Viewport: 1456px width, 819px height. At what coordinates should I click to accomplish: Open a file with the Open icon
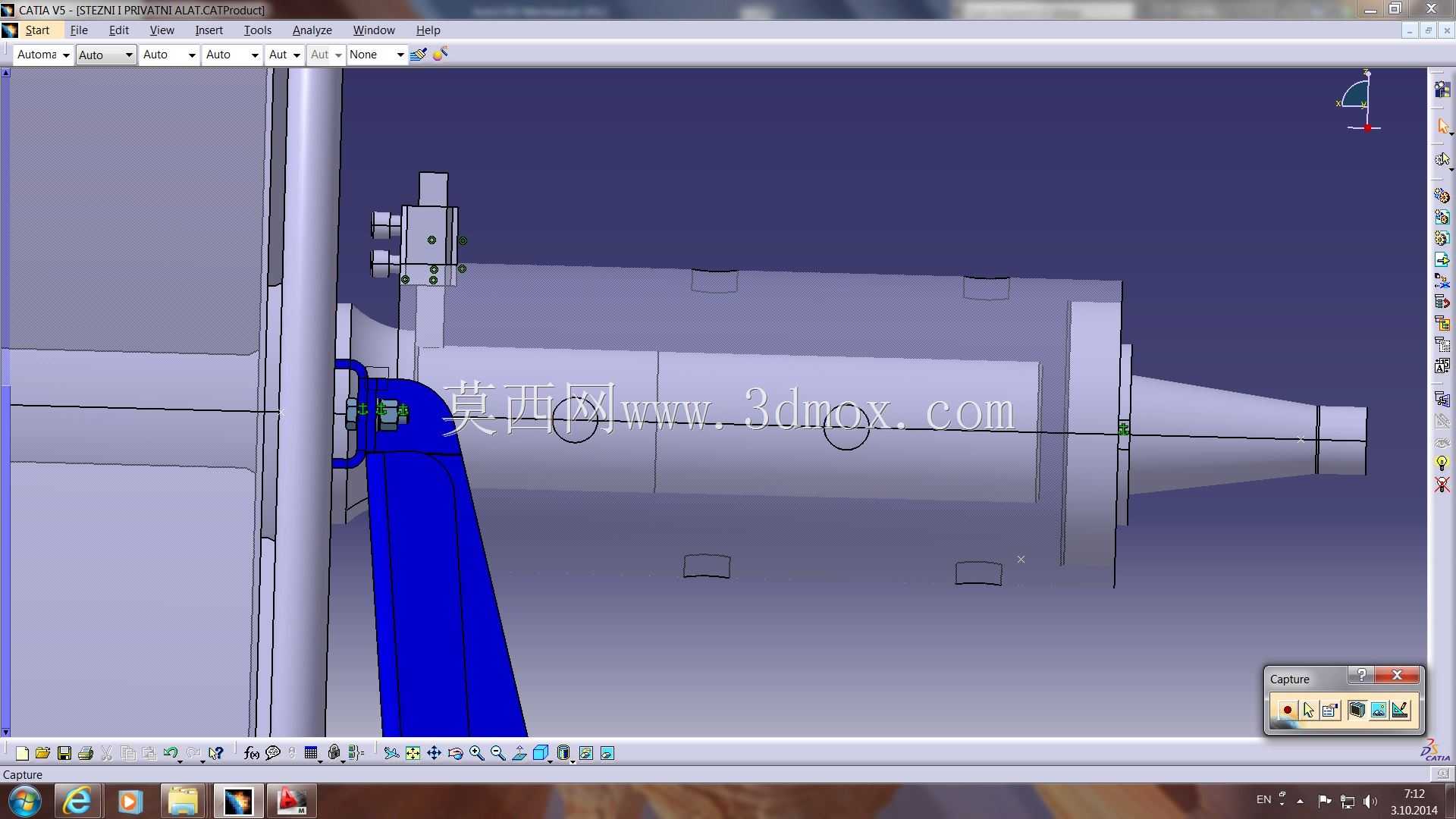(x=42, y=753)
